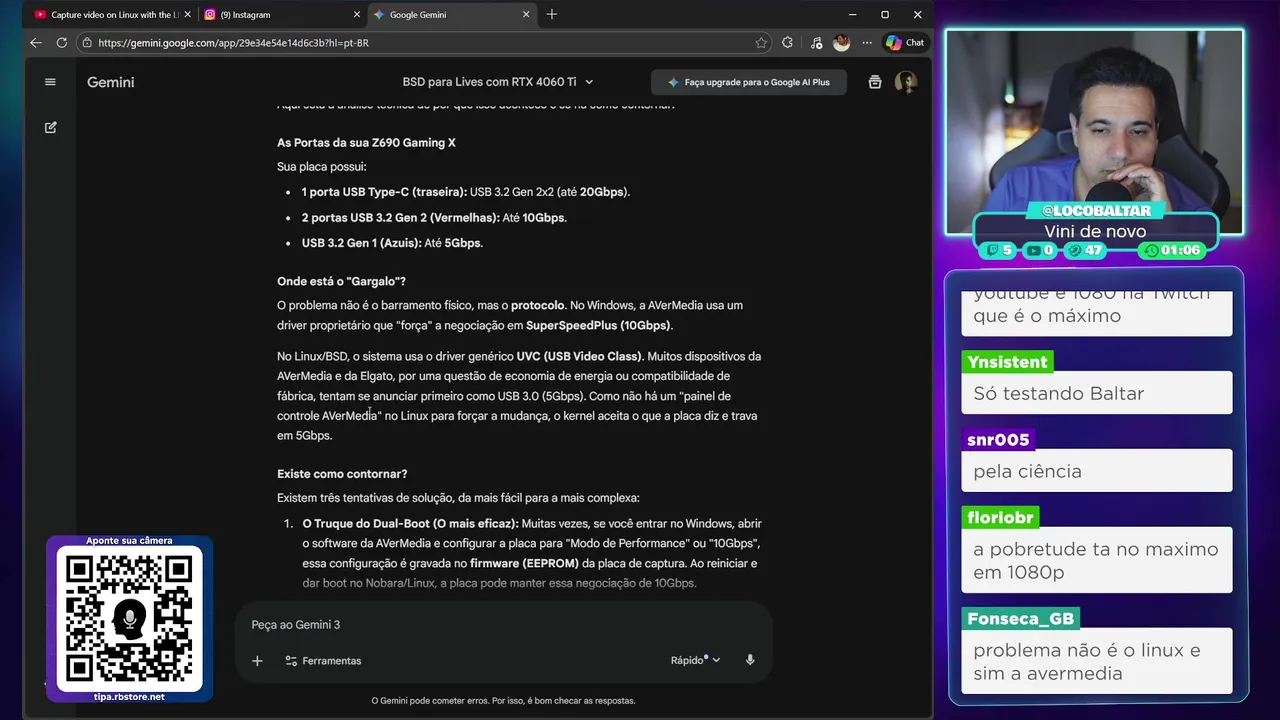Click the Gemini disclaimer text at bottom
The image size is (1280, 720).
(503, 701)
